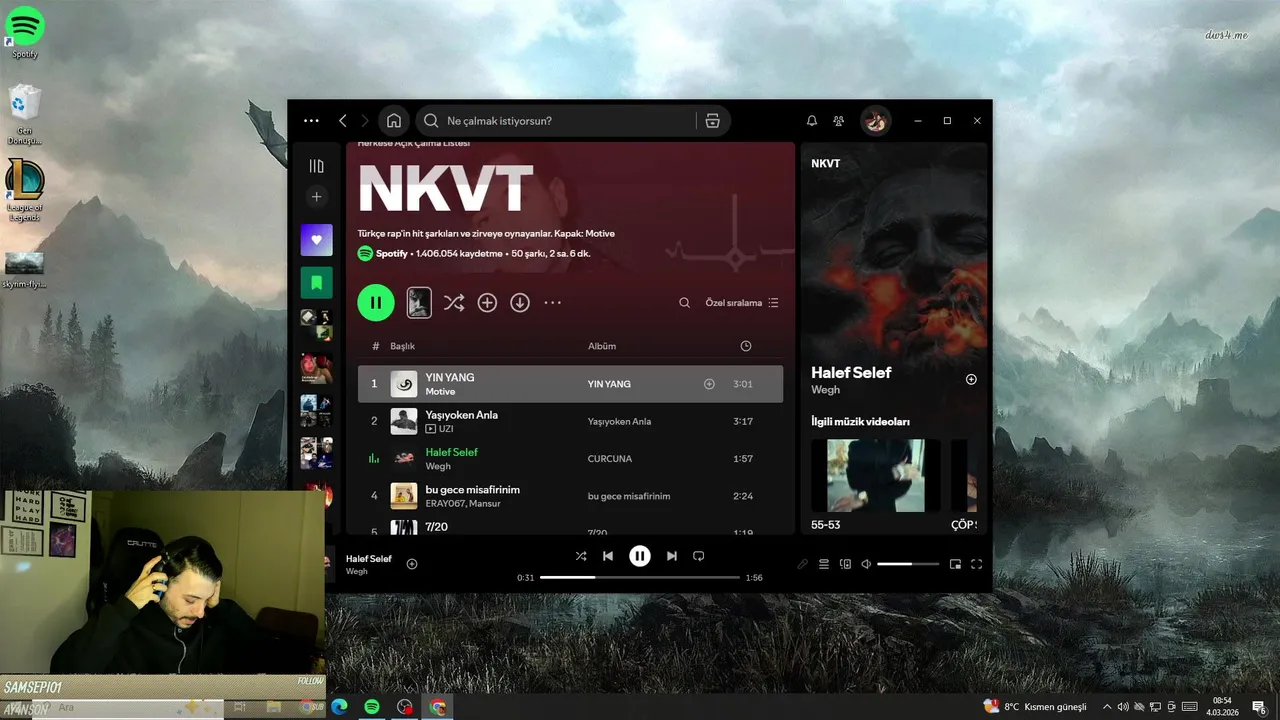Open the Liked Songs heart tile
Image resolution: width=1280 pixels, height=720 pixels.
[317, 240]
